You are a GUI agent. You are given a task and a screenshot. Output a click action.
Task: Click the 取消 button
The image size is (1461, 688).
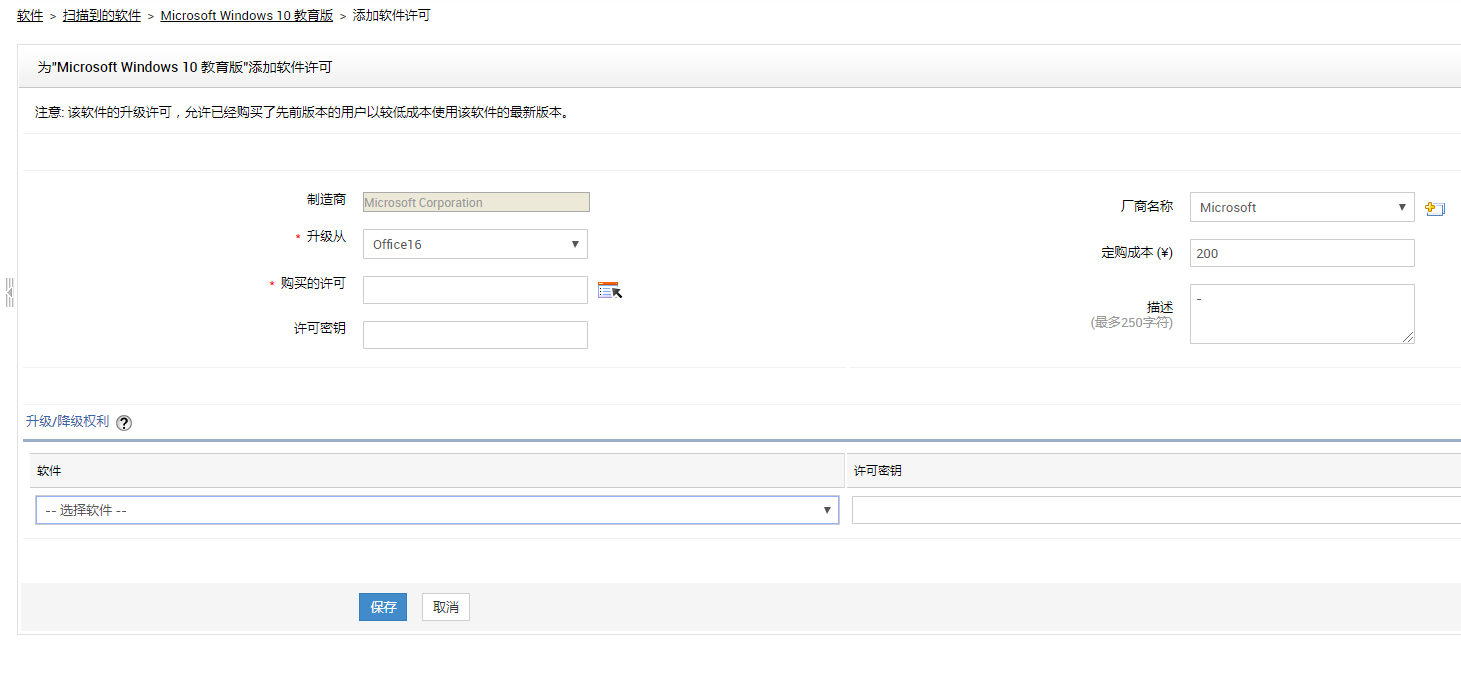(445, 607)
